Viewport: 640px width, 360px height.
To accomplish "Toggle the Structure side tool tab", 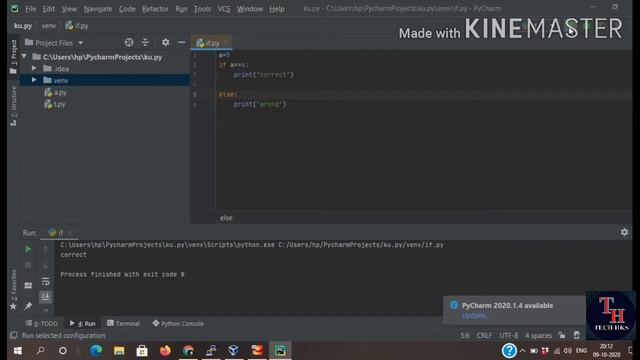I will pyautogui.click(x=13, y=105).
